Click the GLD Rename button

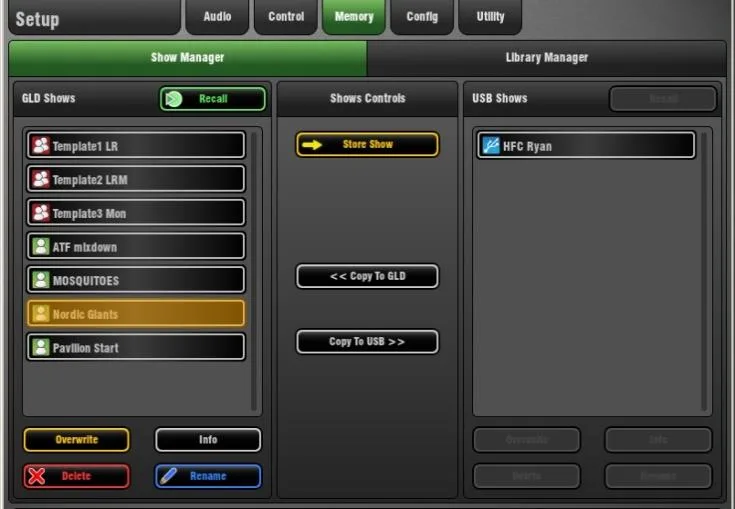[208, 476]
